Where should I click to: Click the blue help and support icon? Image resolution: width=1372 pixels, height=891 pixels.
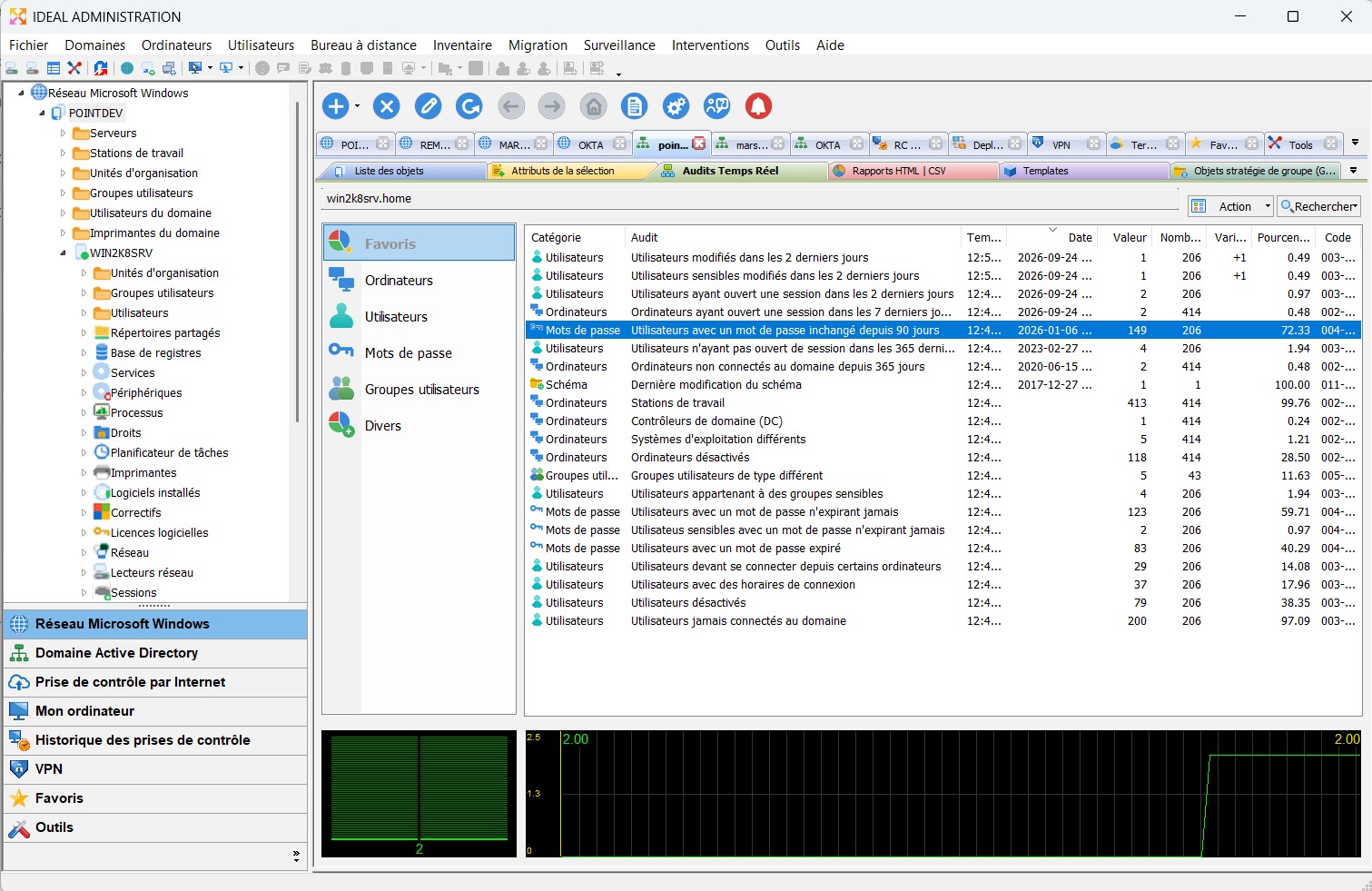click(x=716, y=106)
